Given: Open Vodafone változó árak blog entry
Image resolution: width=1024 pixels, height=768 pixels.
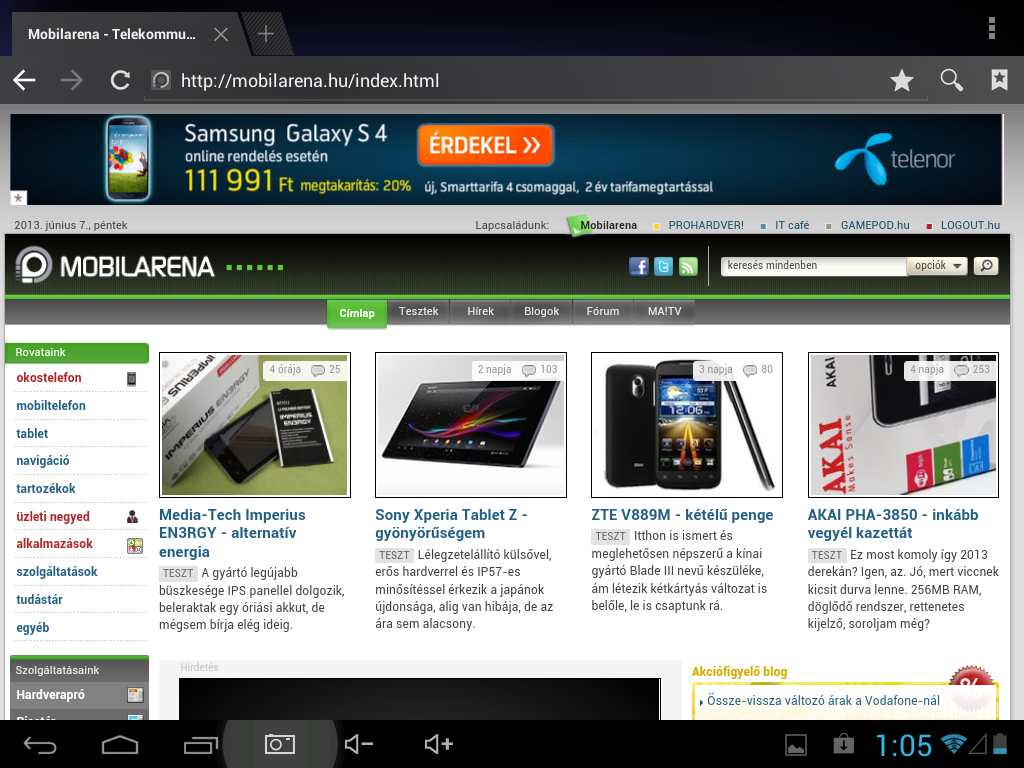Looking at the screenshot, I should pos(823,701).
